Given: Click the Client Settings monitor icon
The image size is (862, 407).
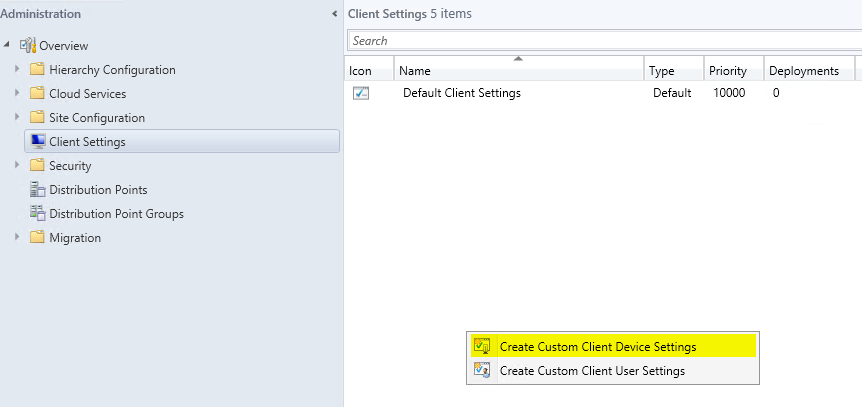Looking at the screenshot, I should point(38,141).
